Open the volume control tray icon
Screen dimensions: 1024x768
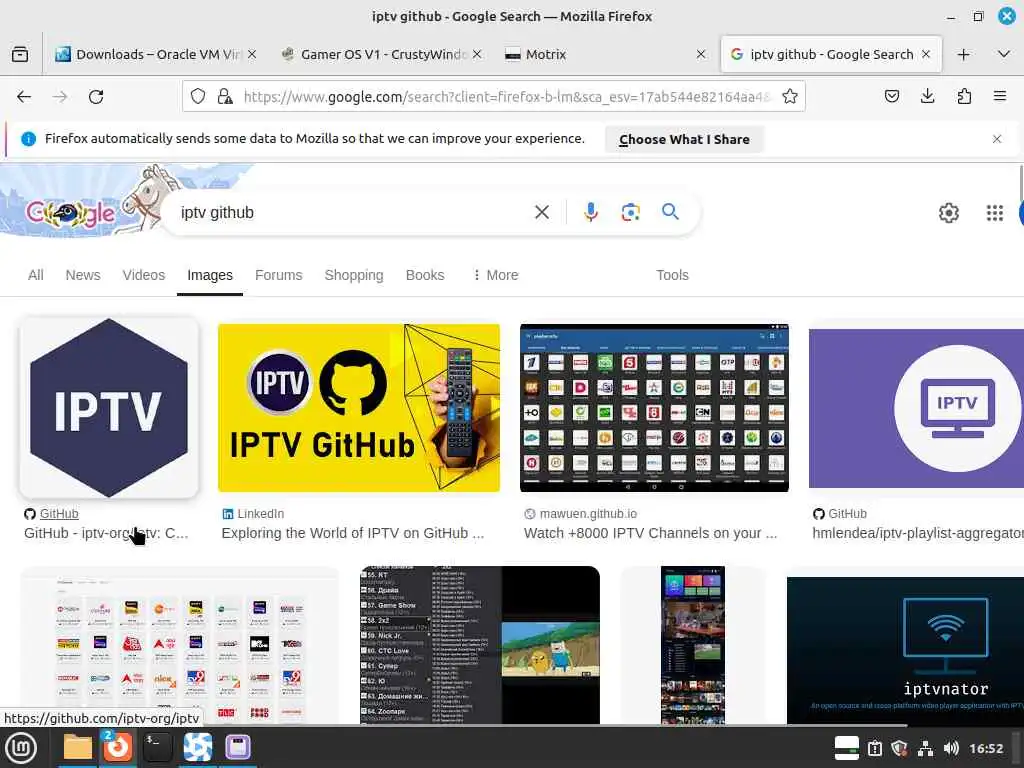951,748
